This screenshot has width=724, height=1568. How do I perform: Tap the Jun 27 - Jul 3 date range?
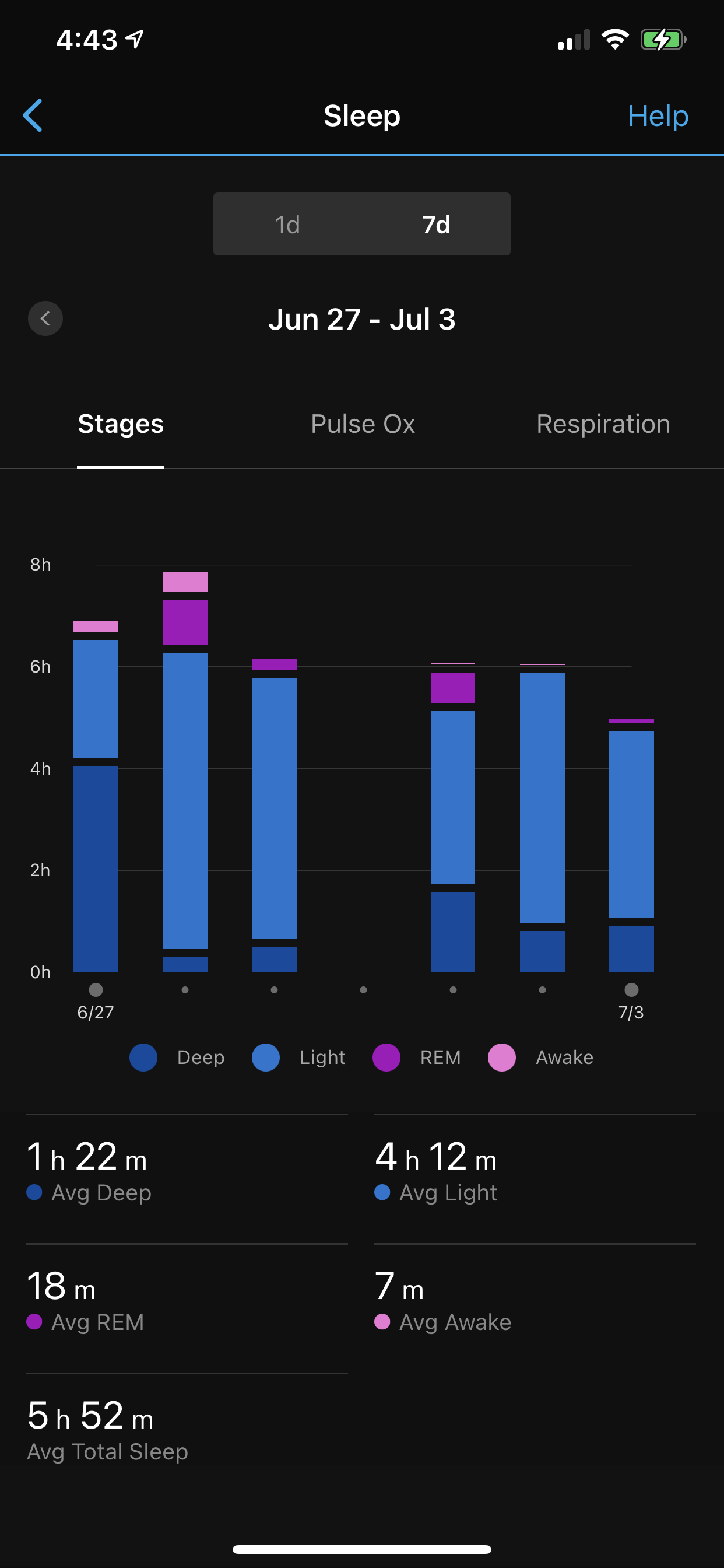coord(362,319)
